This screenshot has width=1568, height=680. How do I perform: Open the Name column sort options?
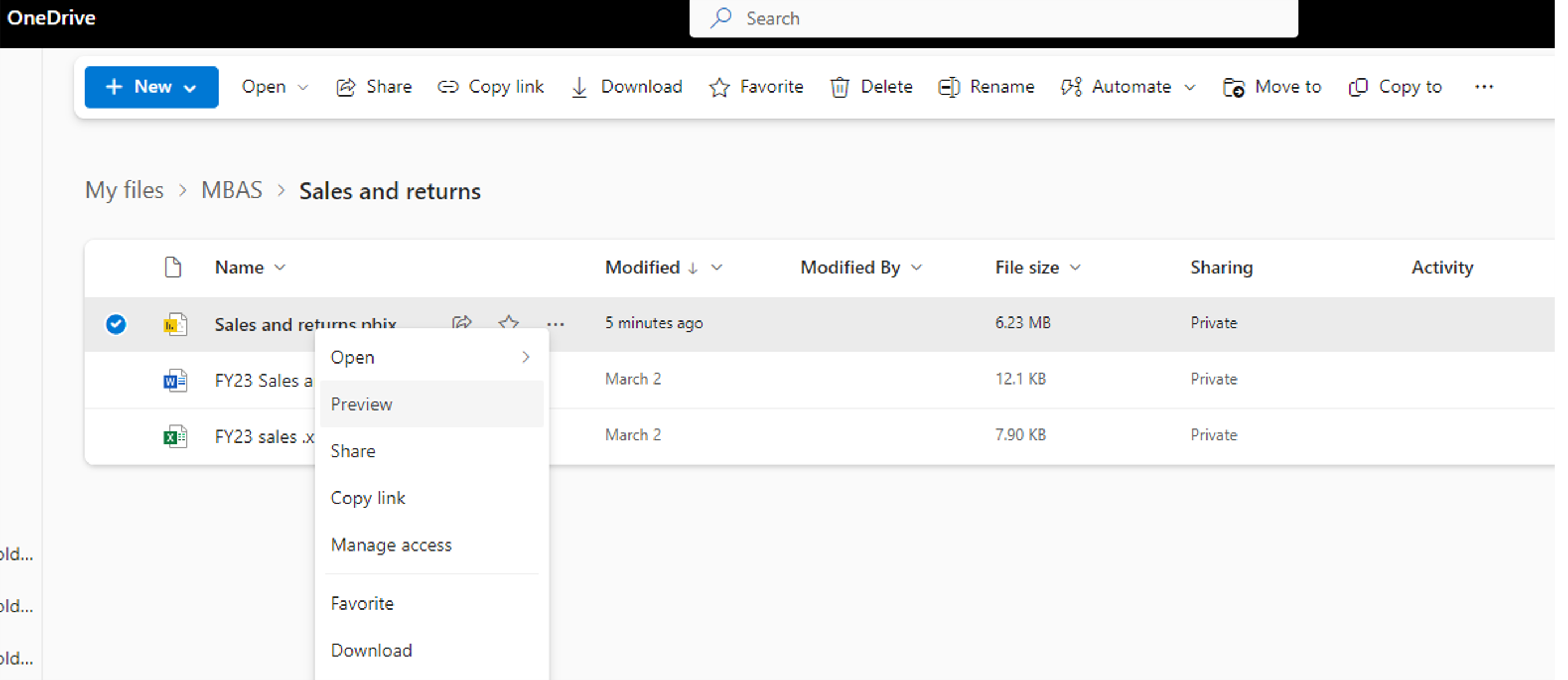(250, 268)
